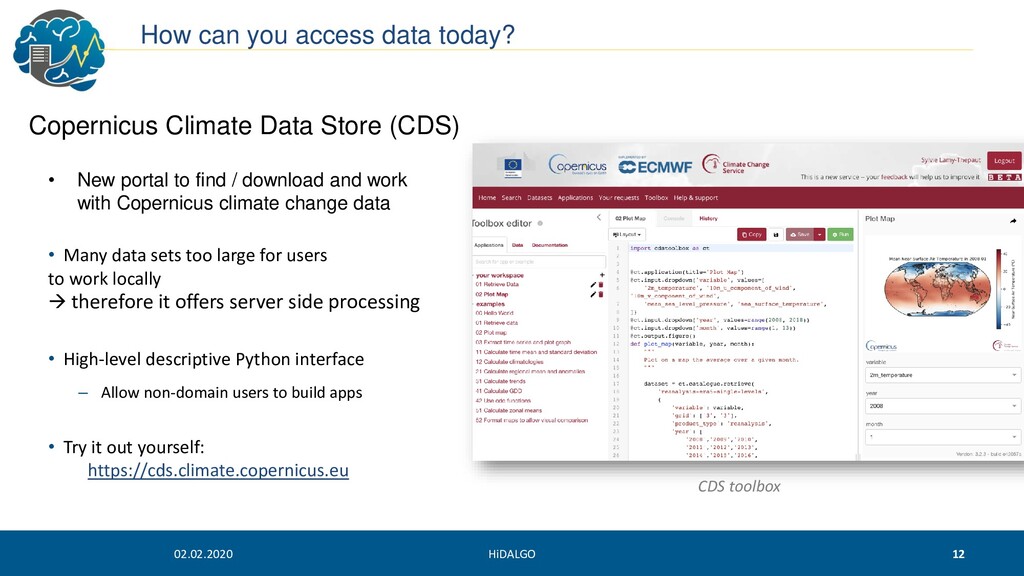Add new item to your workspace

(x=601, y=275)
